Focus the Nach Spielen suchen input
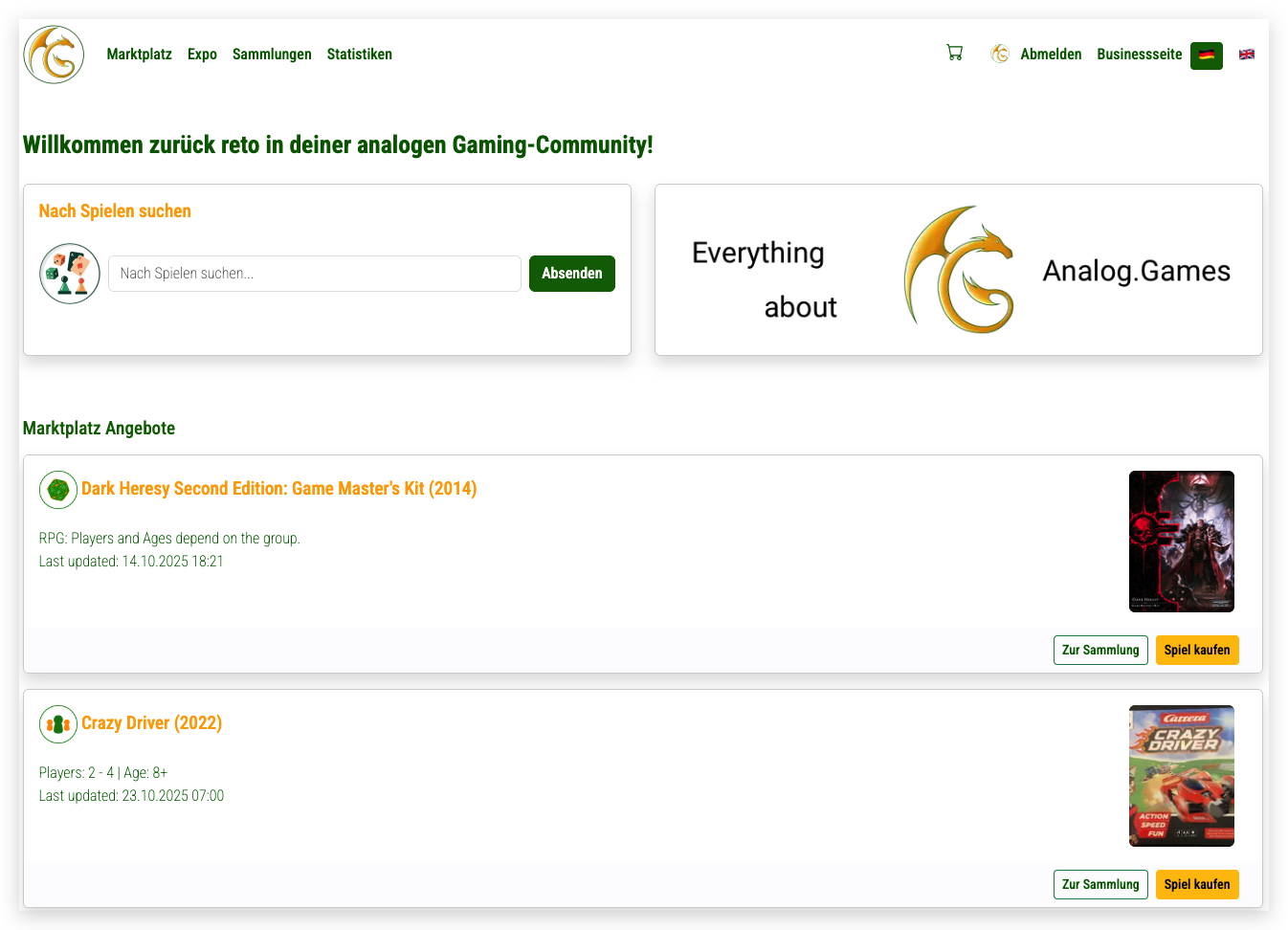Viewport: 1288px width, 930px height. click(314, 274)
